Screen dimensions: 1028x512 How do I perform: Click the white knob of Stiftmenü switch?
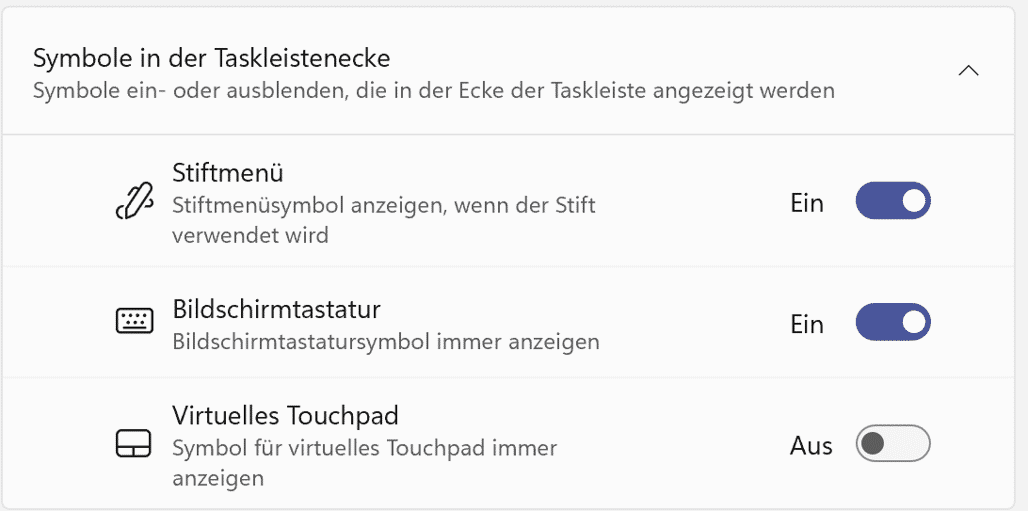point(912,201)
